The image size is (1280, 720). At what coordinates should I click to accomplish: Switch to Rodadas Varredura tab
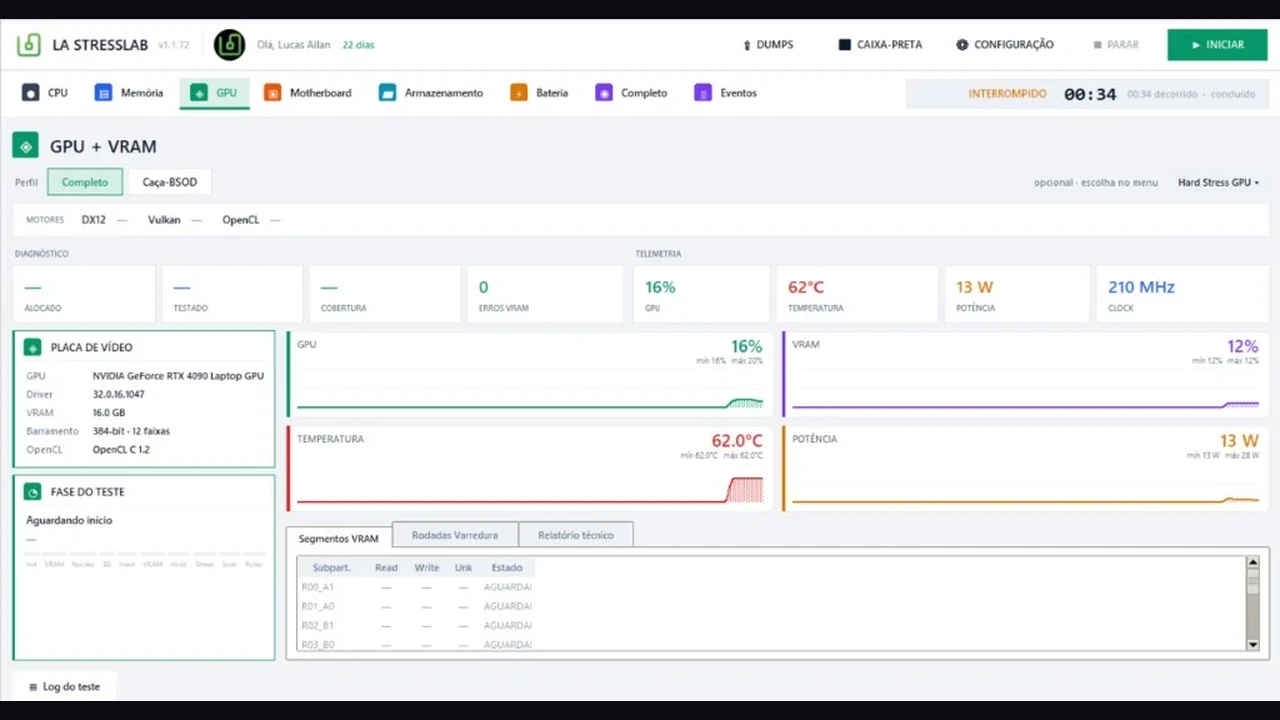click(455, 535)
